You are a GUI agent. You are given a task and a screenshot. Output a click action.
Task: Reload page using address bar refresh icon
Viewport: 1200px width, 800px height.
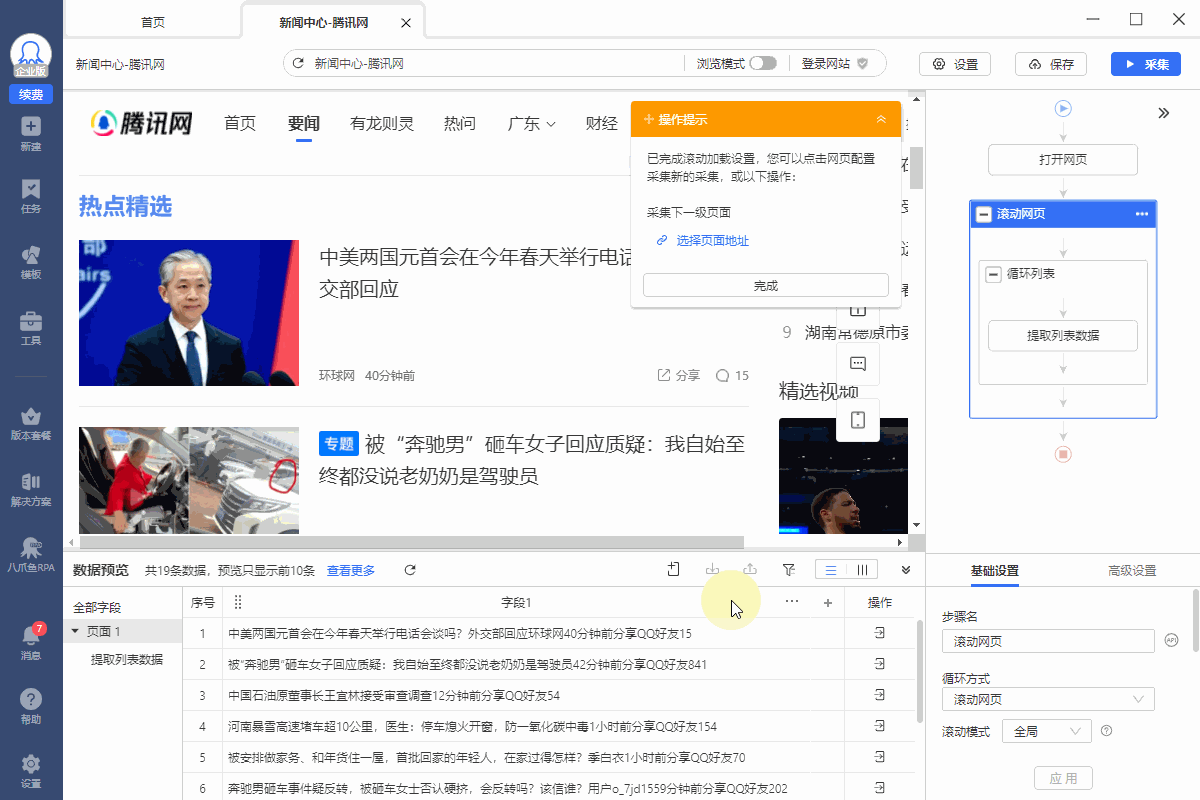(x=297, y=64)
